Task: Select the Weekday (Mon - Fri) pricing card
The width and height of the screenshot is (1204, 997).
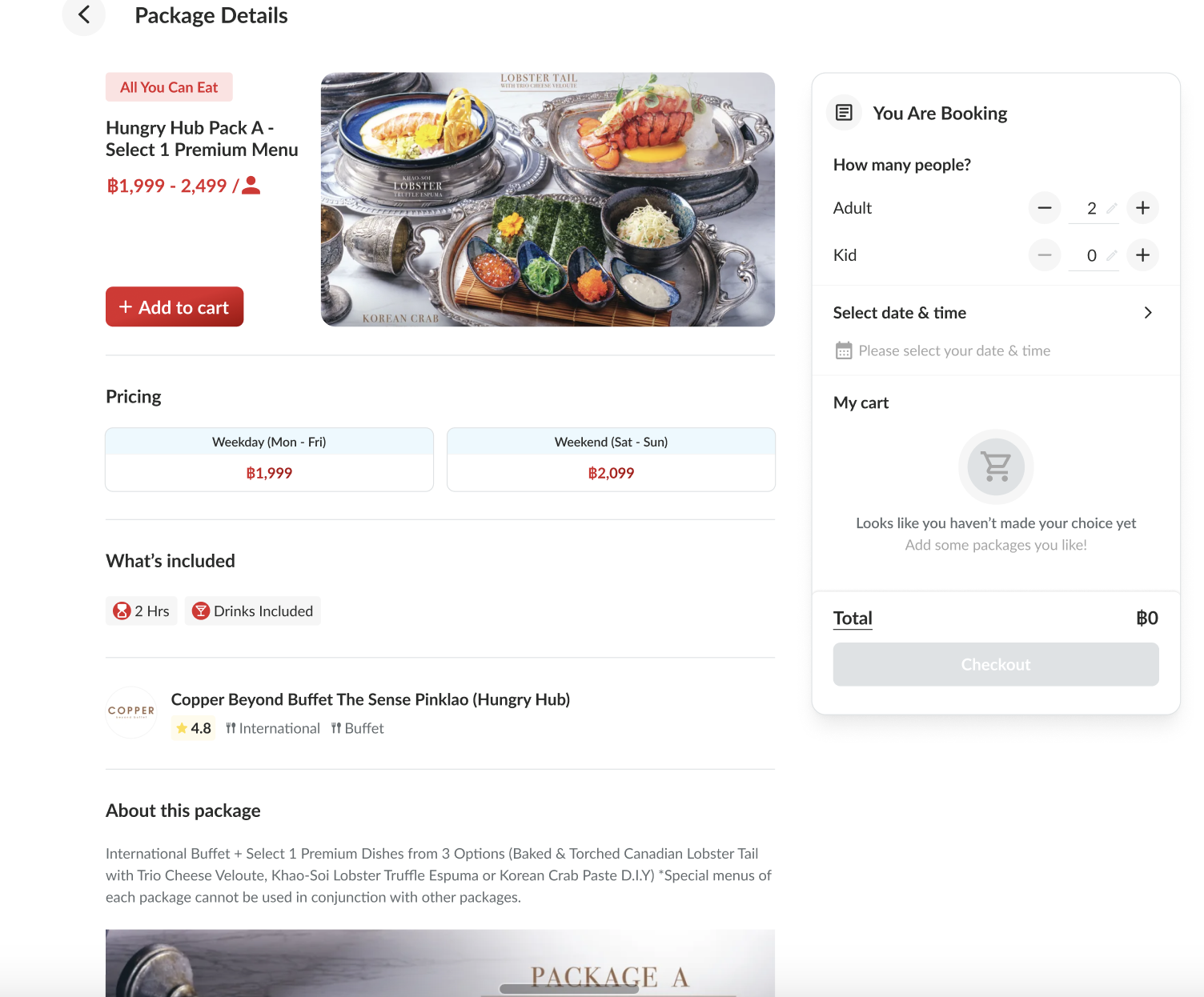Action: pos(269,459)
